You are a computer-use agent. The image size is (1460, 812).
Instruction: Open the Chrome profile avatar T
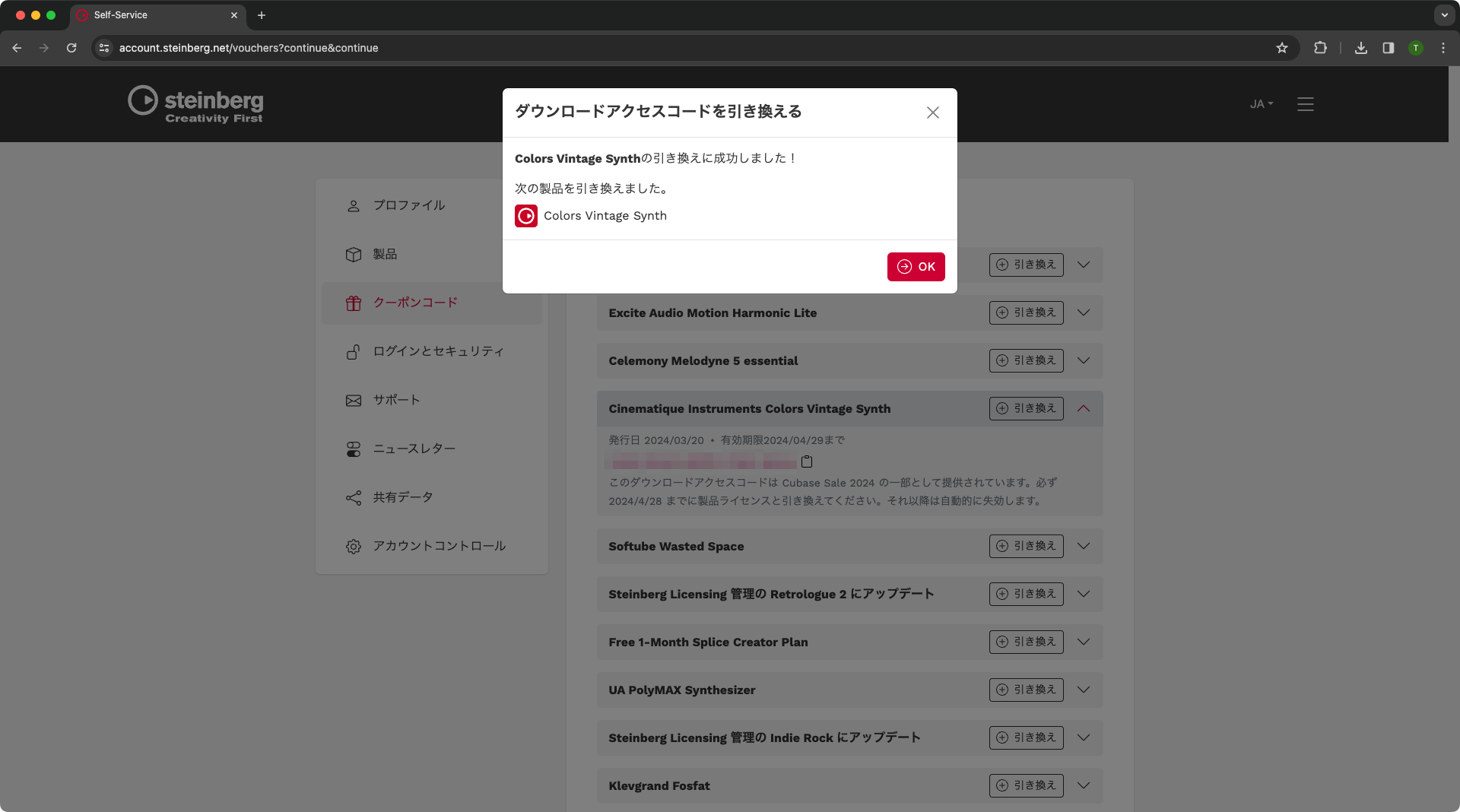(x=1416, y=48)
